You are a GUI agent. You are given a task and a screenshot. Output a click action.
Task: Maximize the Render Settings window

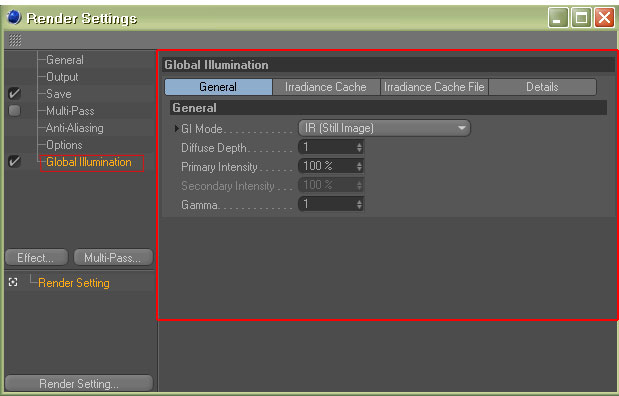coord(581,18)
